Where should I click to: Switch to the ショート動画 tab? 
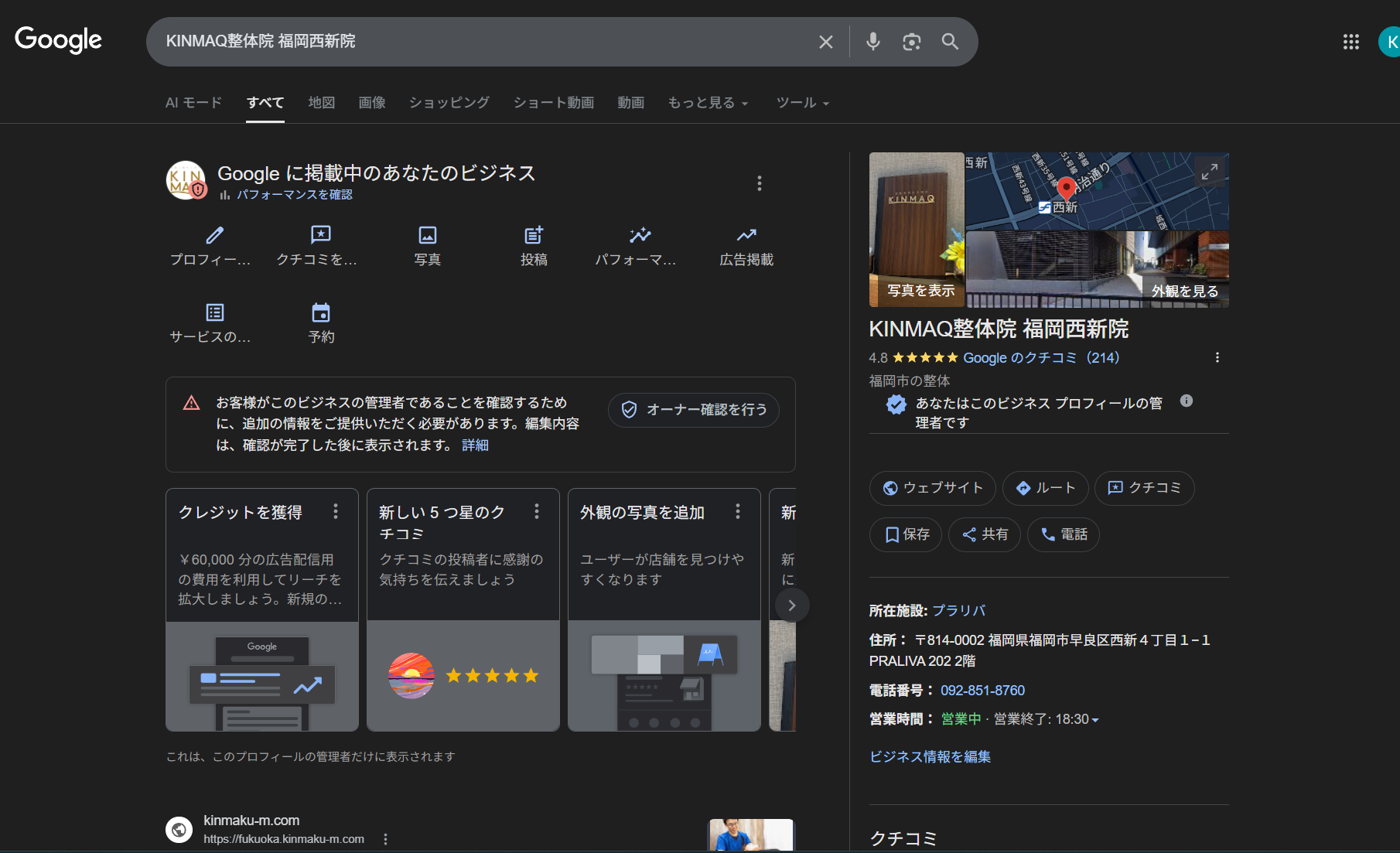(x=554, y=103)
